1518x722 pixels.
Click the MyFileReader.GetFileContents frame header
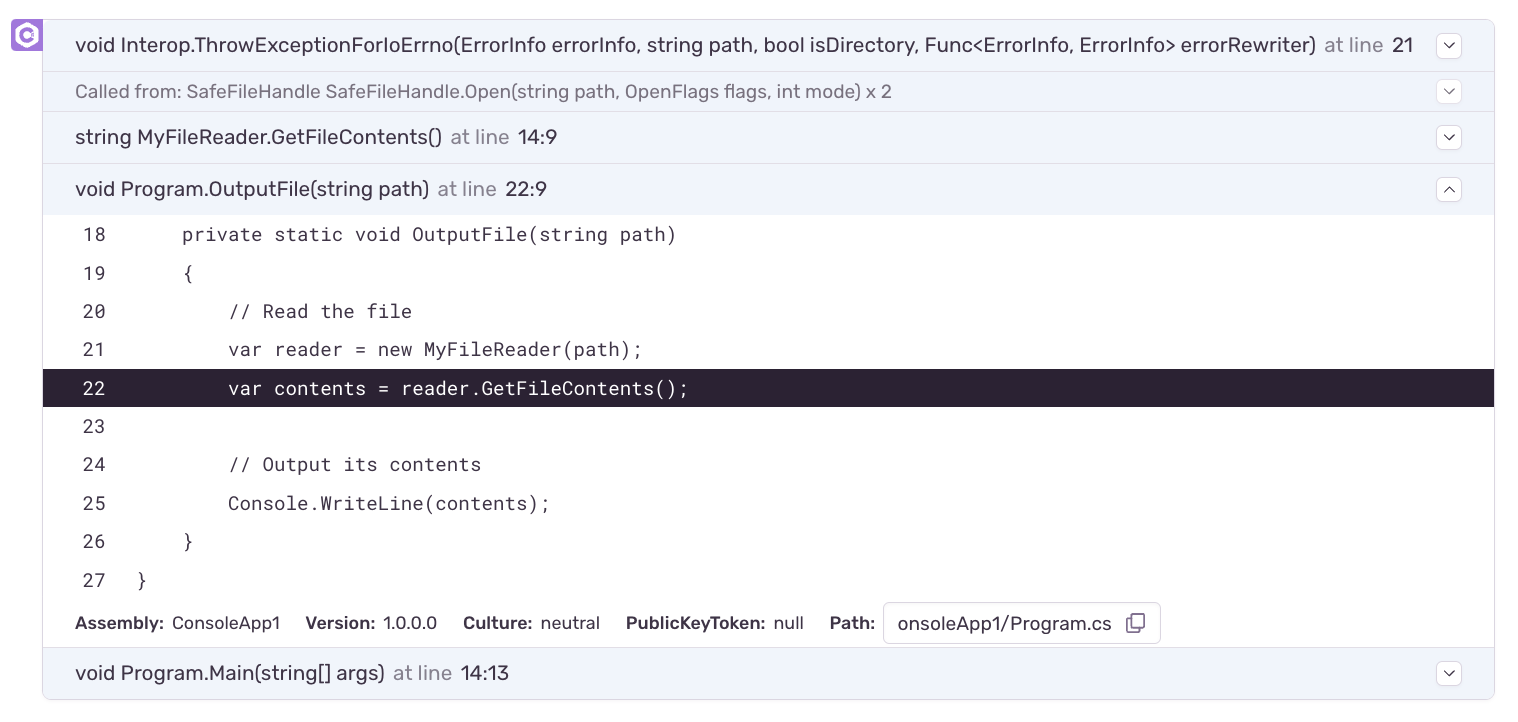pyautogui.click(x=258, y=137)
